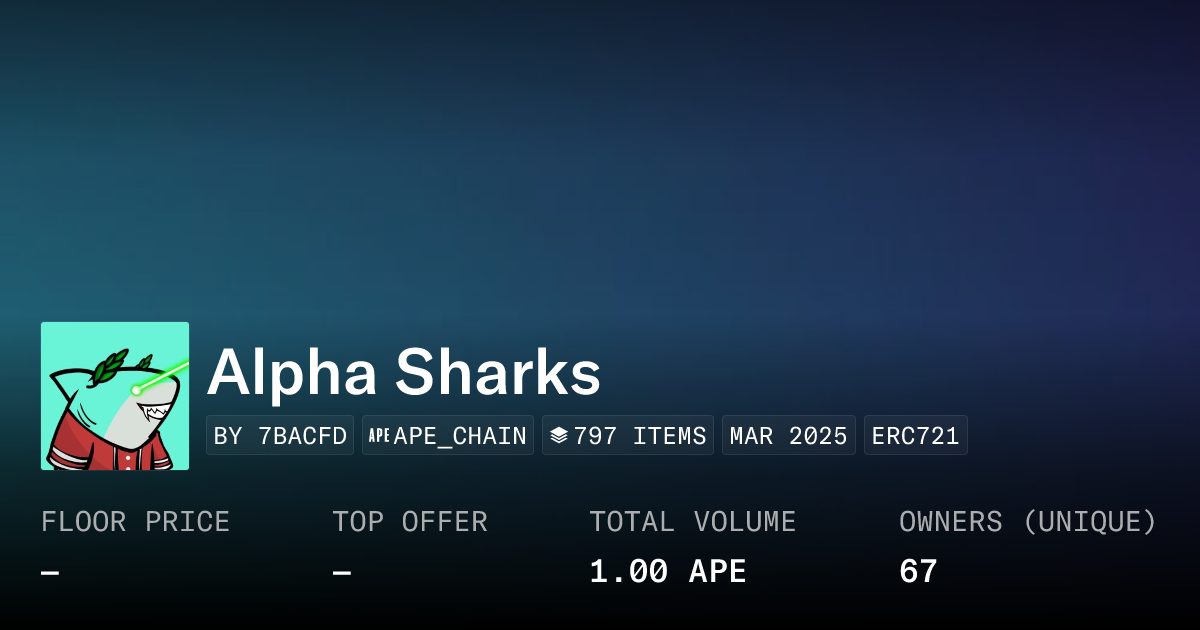This screenshot has width=1200, height=630.
Task: Select the OWNERS (UNIQUE) label
Action: coord(1027,522)
